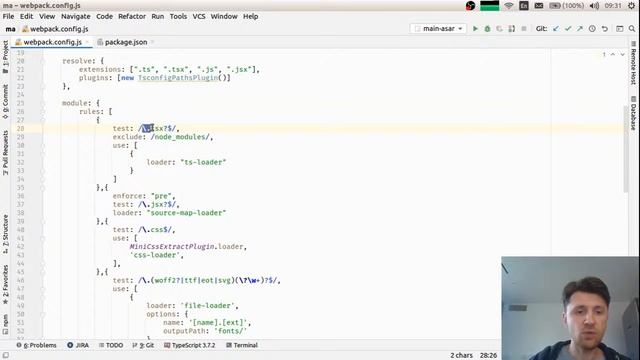Open the mail indicator in system tray
The width and height of the screenshot is (640, 360).
539,5
